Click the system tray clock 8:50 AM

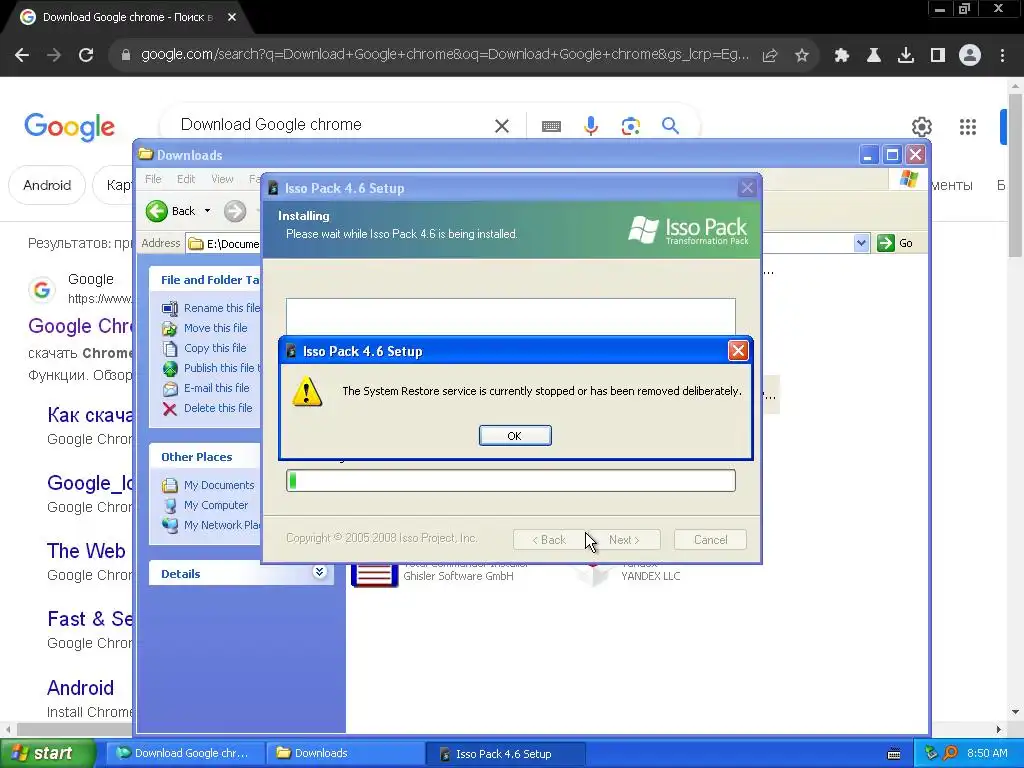click(x=987, y=753)
